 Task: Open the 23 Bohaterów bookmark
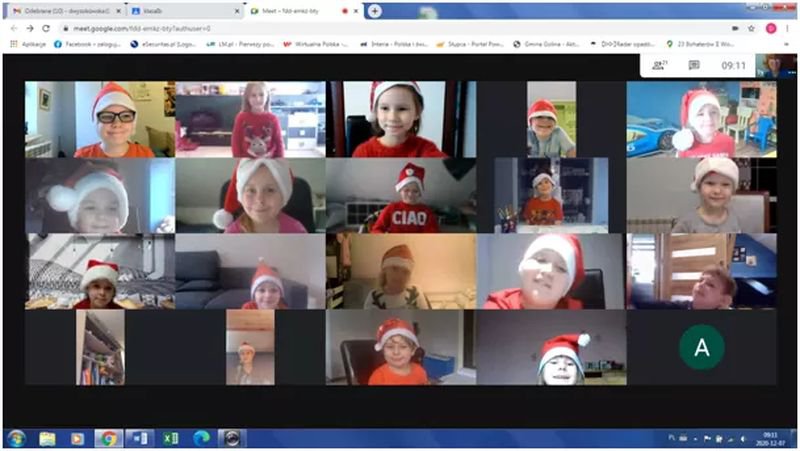pyautogui.click(x=700, y=44)
